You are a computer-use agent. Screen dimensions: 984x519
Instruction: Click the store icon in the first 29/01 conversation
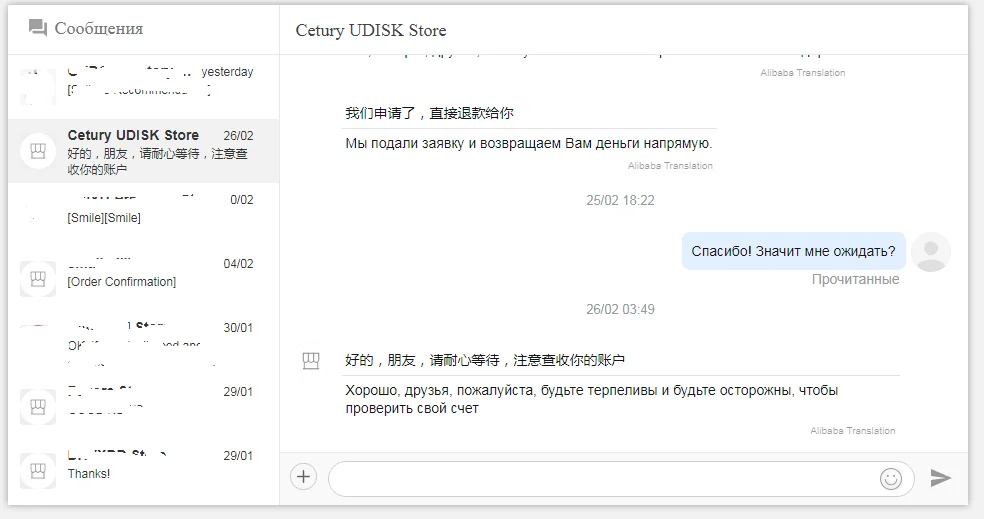click(x=38, y=407)
